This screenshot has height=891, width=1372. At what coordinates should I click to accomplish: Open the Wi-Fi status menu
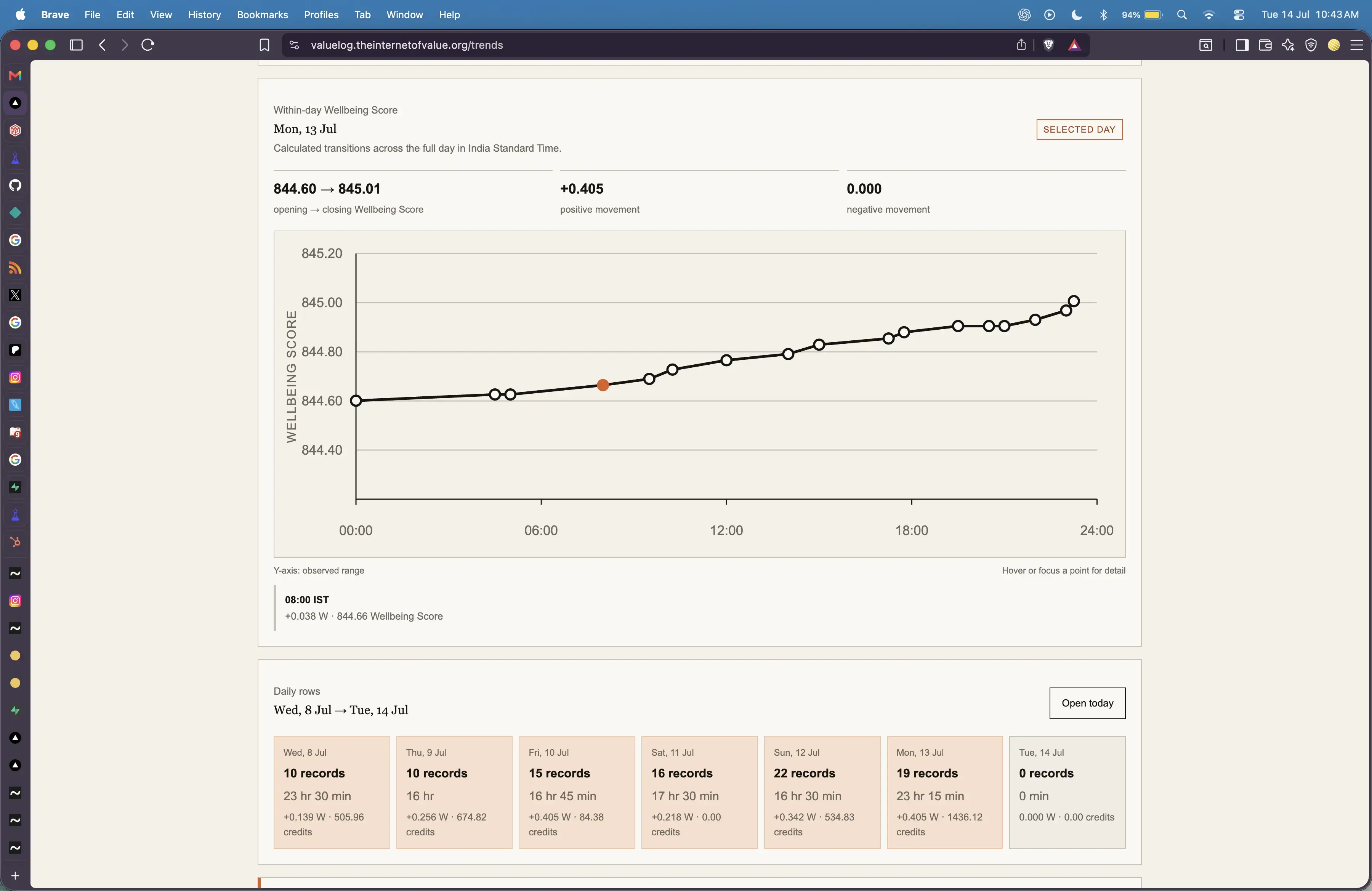click(1209, 15)
